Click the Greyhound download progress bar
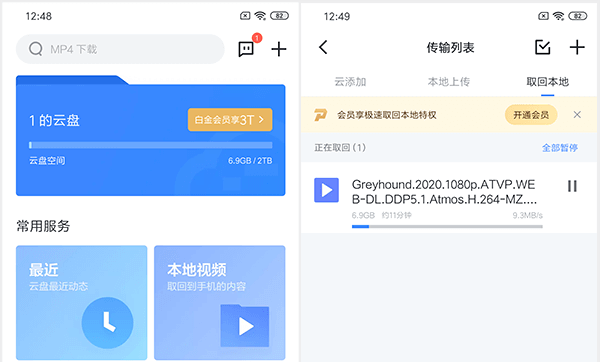This screenshot has width=600, height=362. [447, 227]
